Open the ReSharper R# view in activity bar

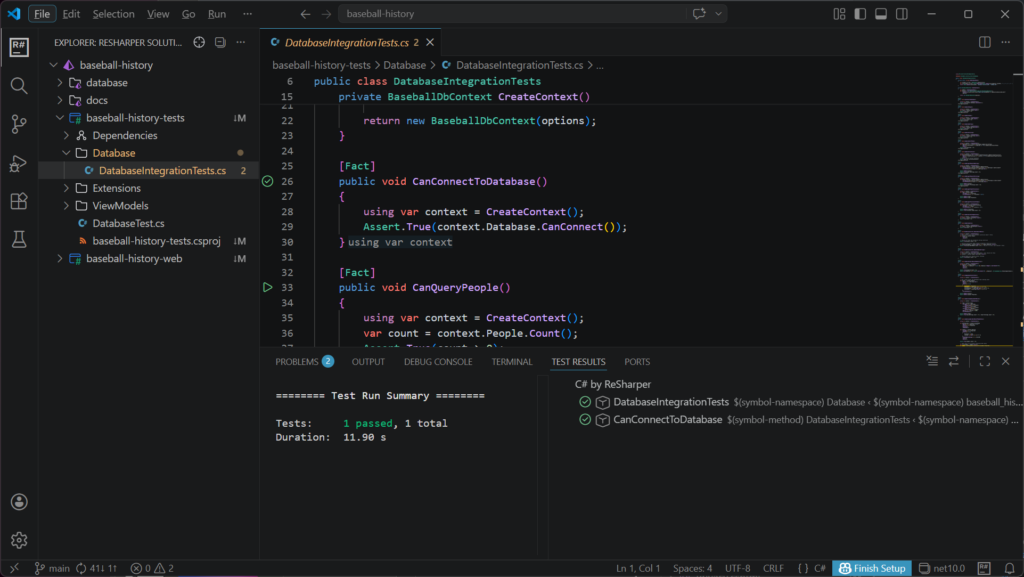(19, 47)
